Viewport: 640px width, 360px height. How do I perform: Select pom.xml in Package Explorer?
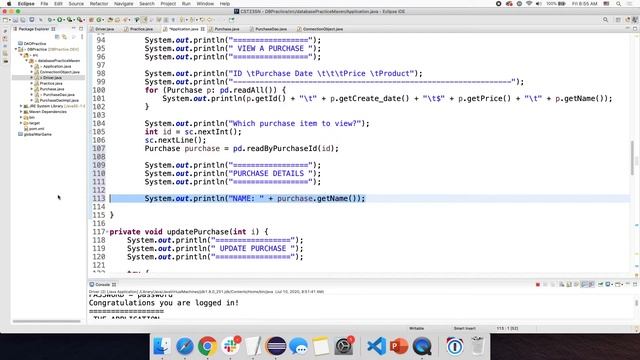(x=36, y=129)
